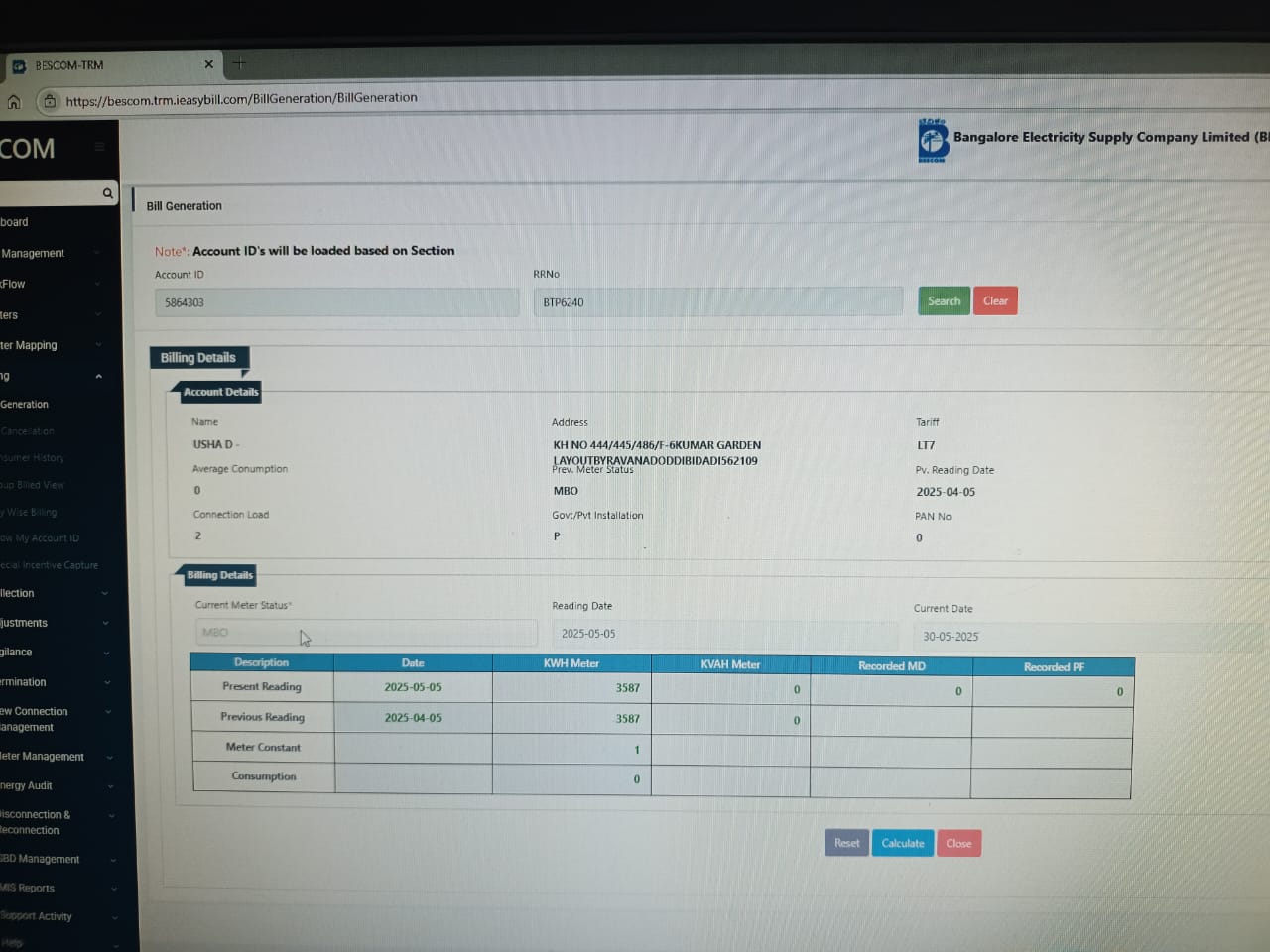Expand the Termination sidebar menu
The width and height of the screenshot is (1270, 952).
point(55,682)
